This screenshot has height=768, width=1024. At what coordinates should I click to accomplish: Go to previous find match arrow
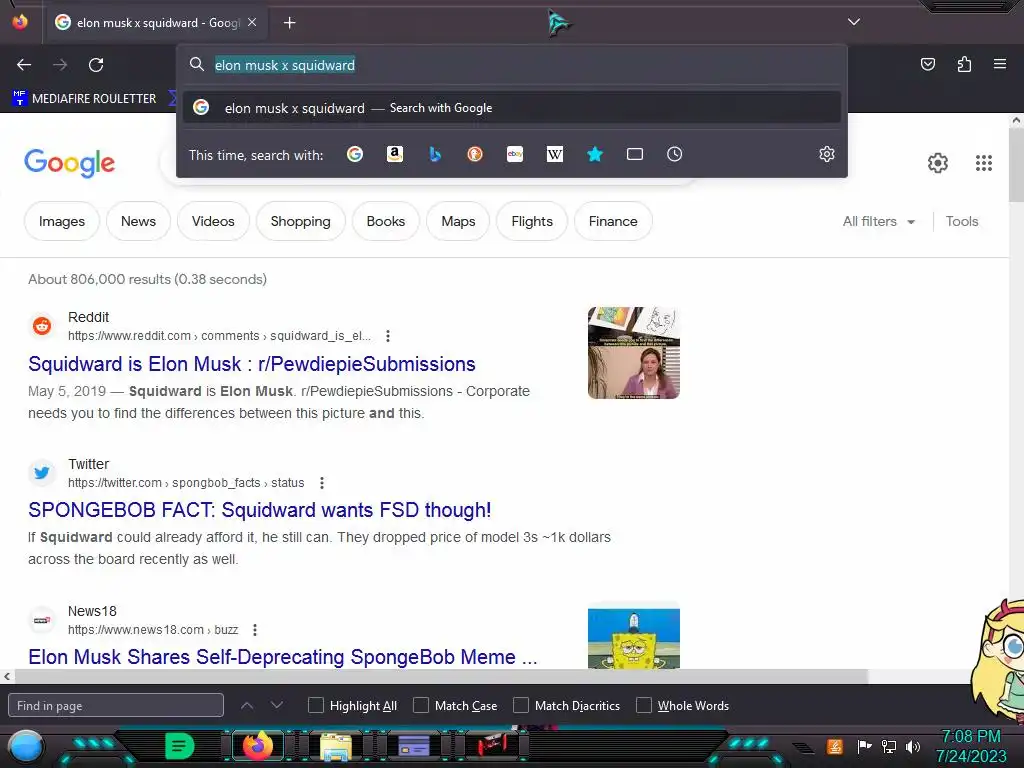pyautogui.click(x=247, y=705)
